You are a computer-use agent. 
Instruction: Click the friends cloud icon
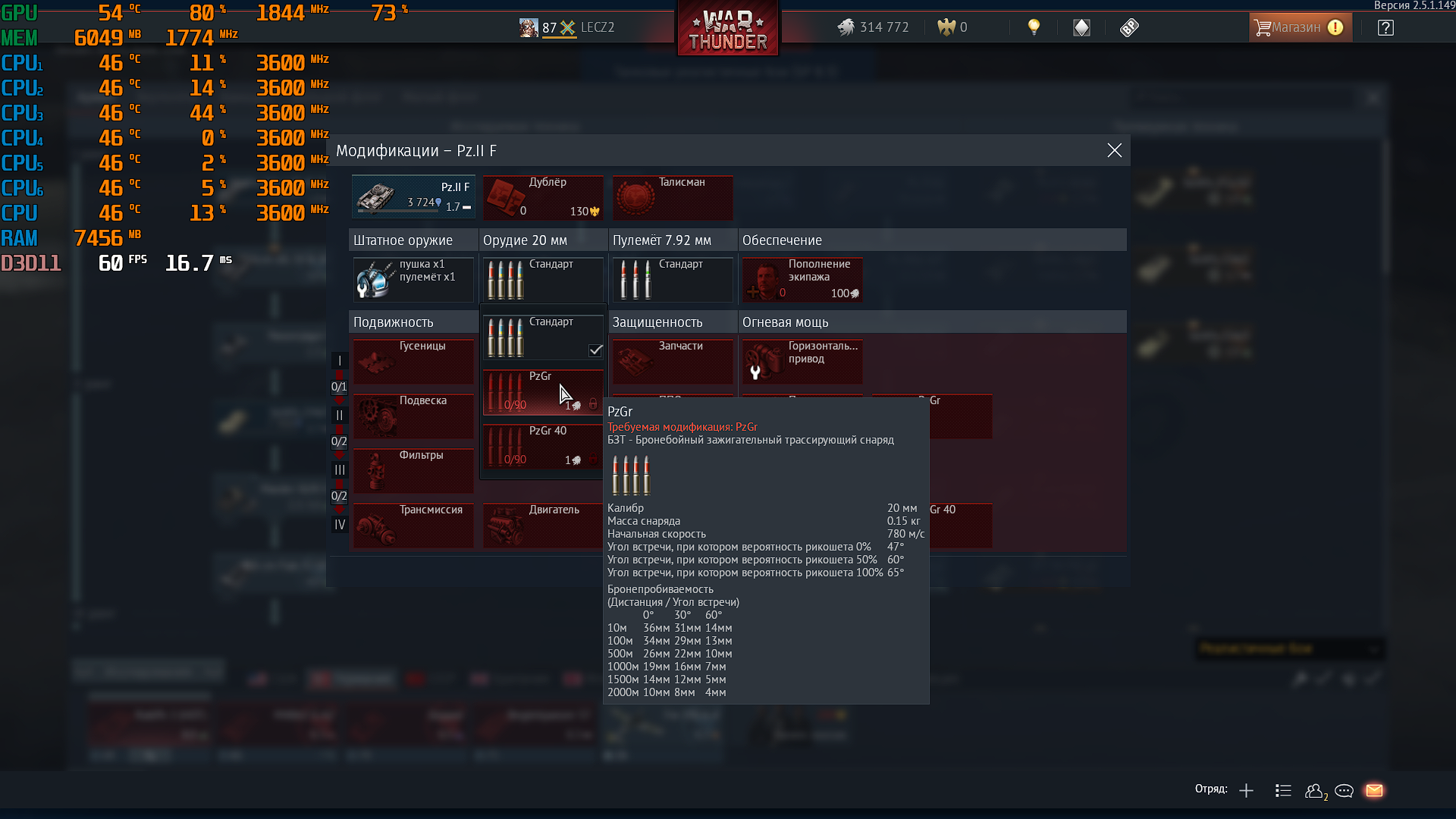pyautogui.click(x=1315, y=791)
